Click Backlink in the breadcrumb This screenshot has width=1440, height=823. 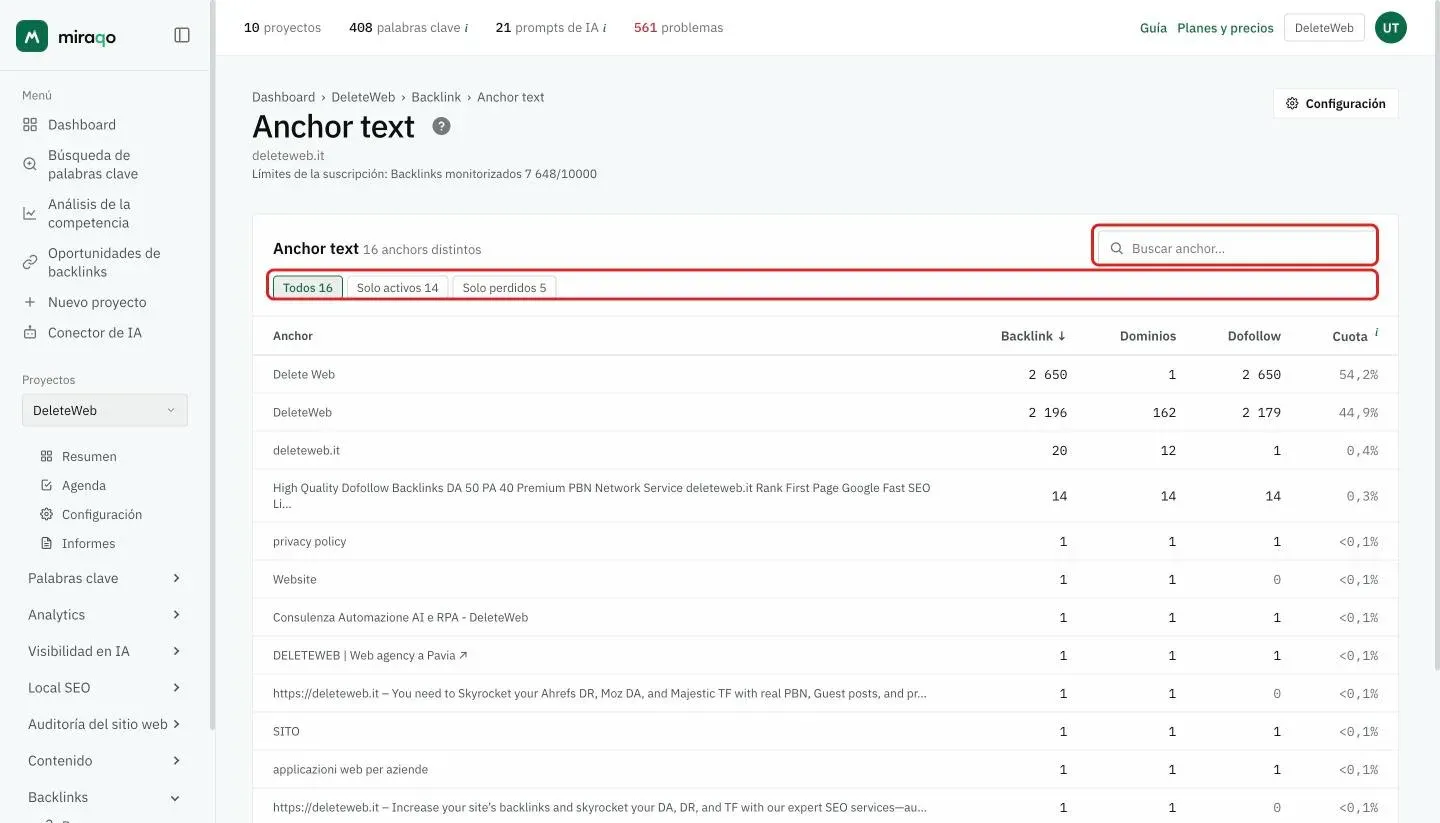click(x=436, y=97)
